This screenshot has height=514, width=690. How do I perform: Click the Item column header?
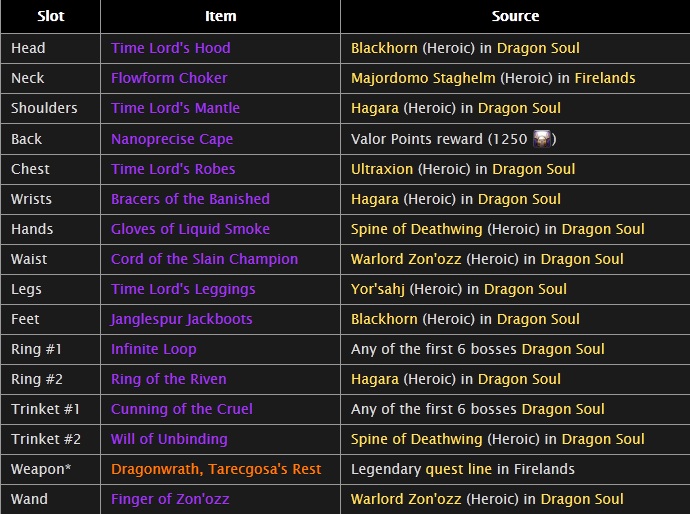coord(220,16)
